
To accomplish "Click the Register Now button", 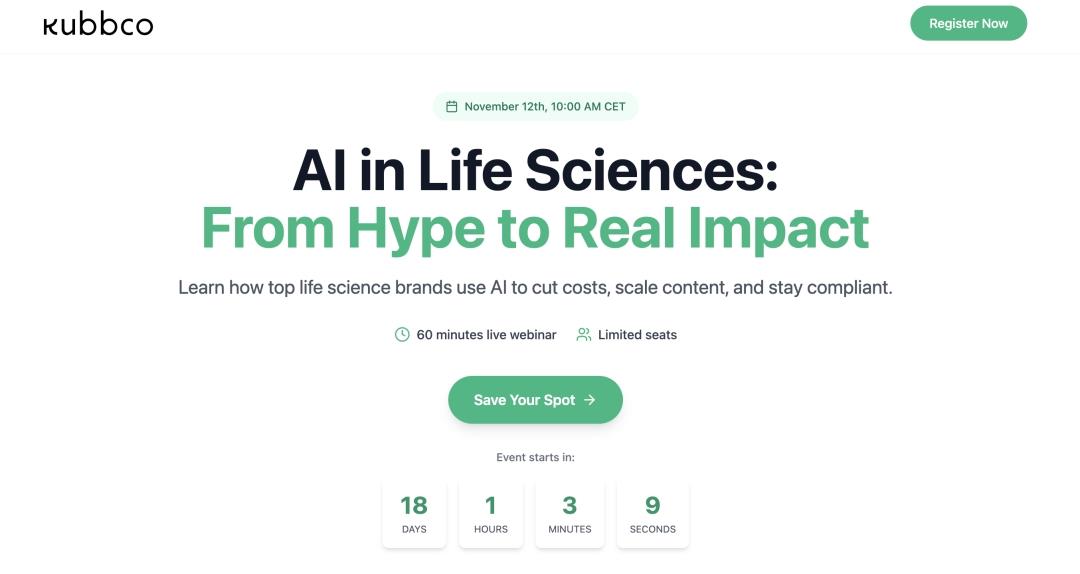I will (968, 23).
